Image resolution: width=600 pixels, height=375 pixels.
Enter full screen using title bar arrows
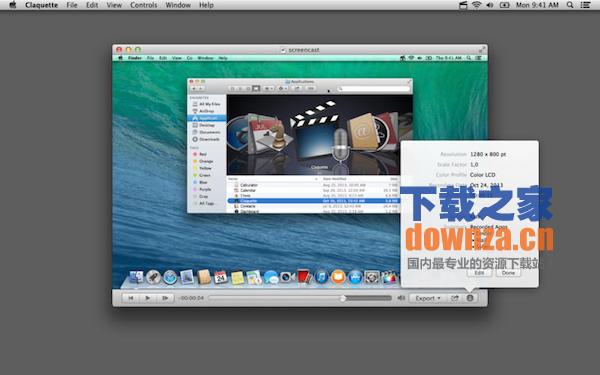pos(481,49)
